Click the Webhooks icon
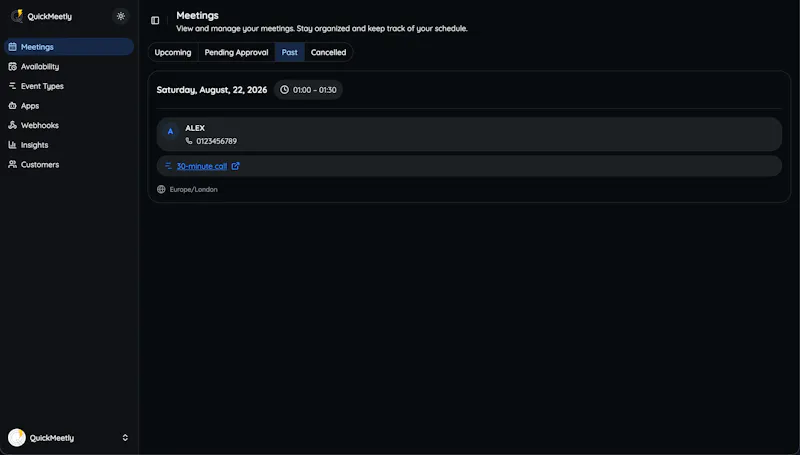The width and height of the screenshot is (800, 455). tap(12, 125)
